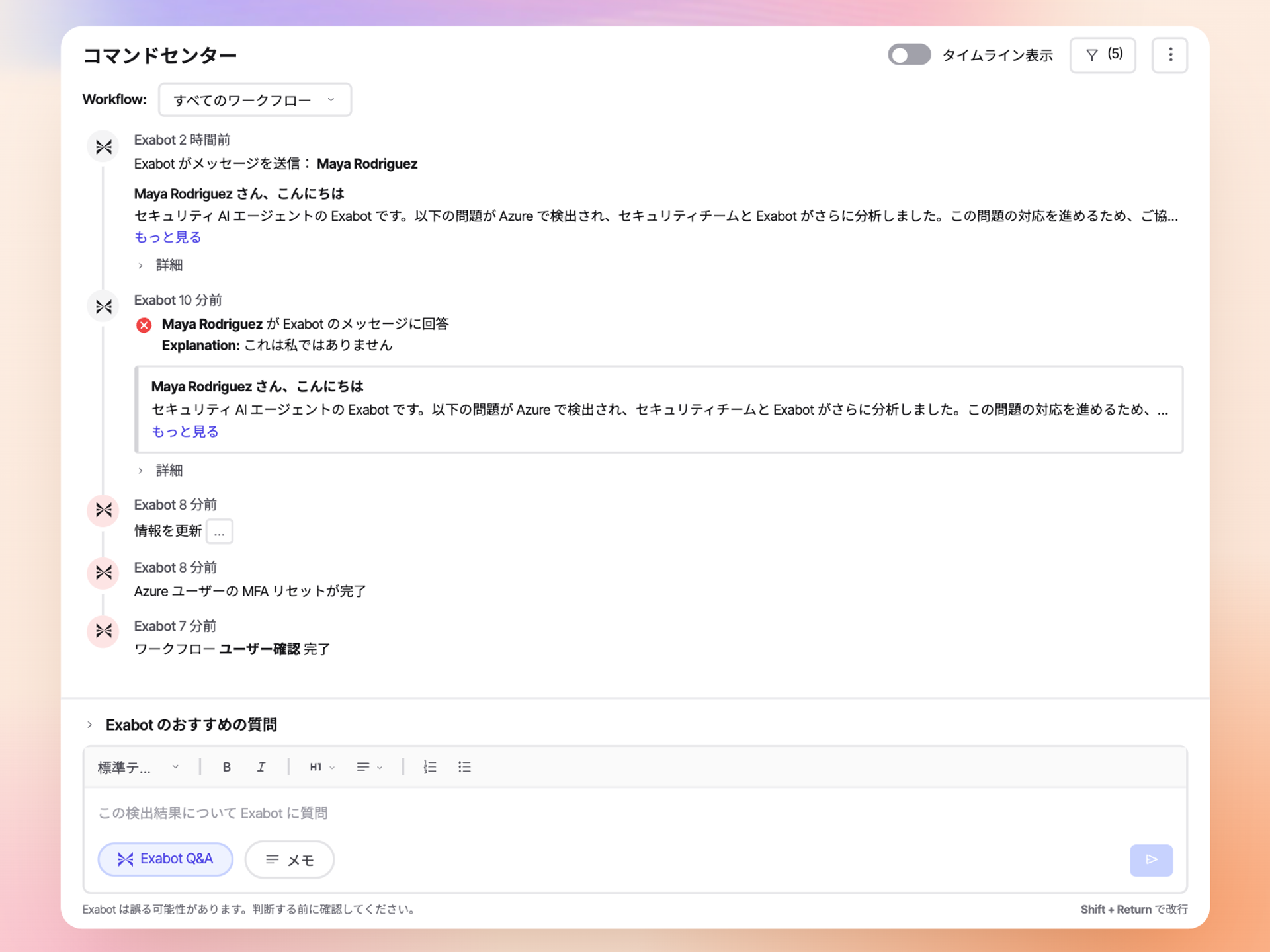Open the H1 heading dropdown
This screenshot has height=952, width=1270.
tap(322, 767)
